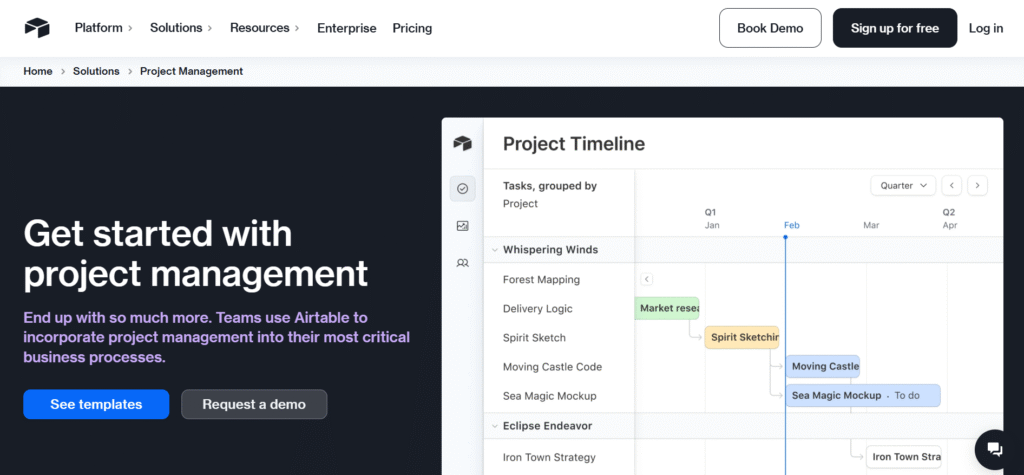Collapse the Eclipse Endeavor group

(x=494, y=426)
